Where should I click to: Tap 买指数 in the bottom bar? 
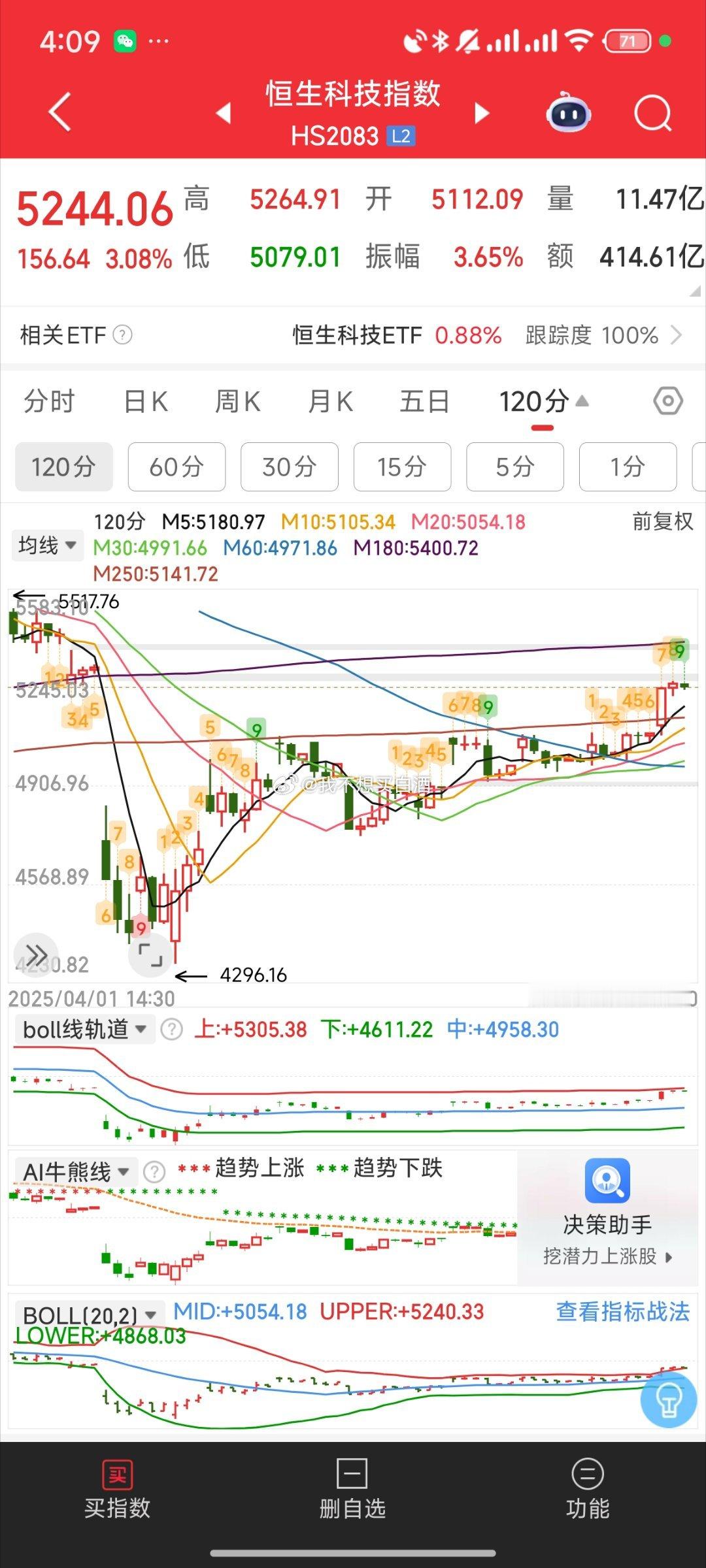pyautogui.click(x=117, y=1490)
